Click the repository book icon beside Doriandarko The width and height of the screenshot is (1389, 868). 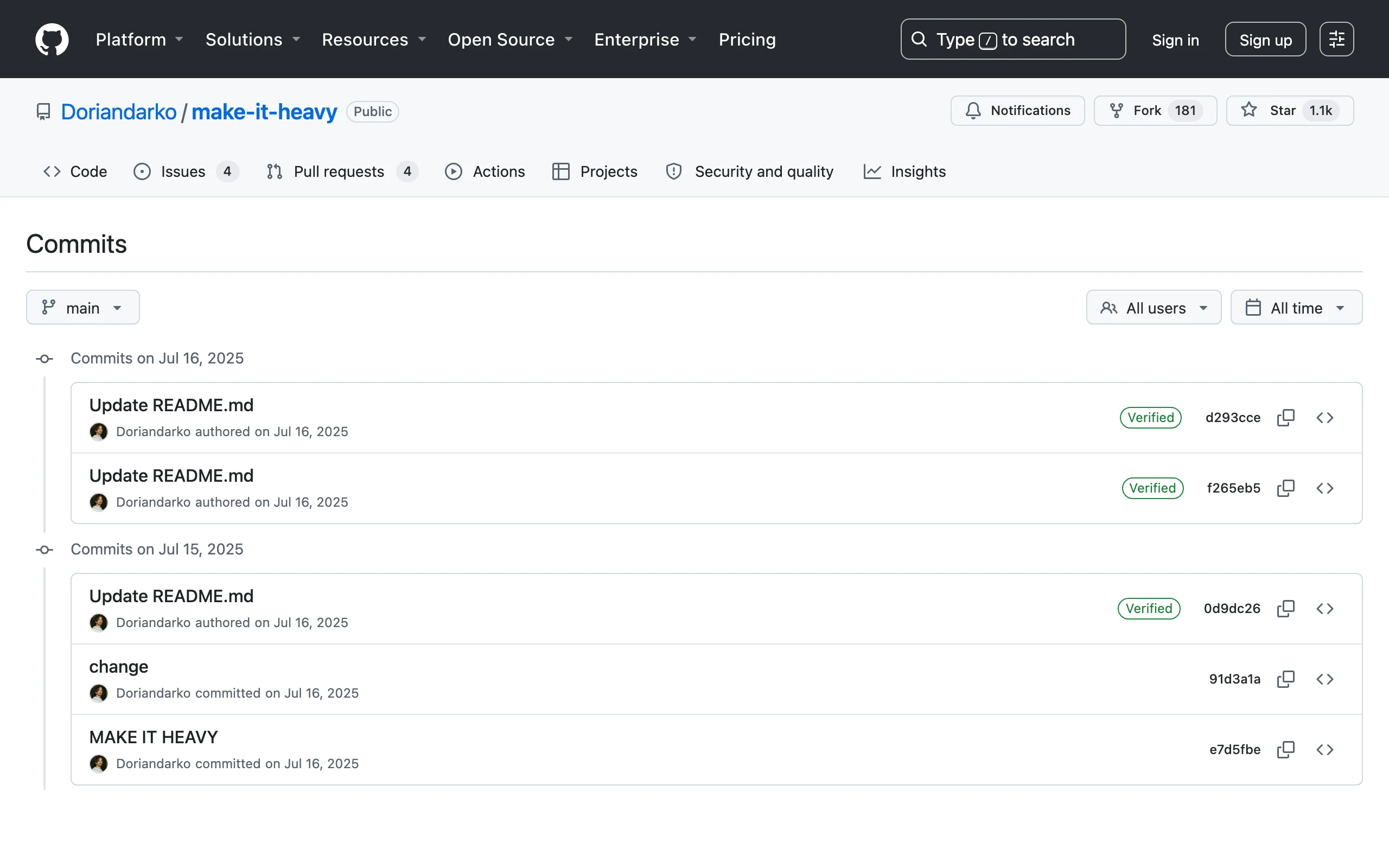click(43, 111)
